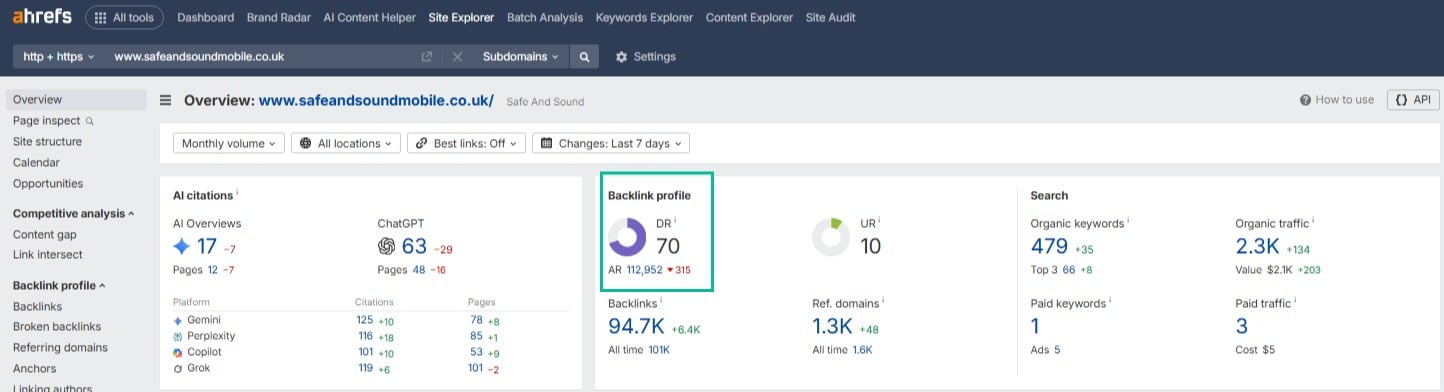
Task: Open Keywords Explorer
Action: coord(644,17)
